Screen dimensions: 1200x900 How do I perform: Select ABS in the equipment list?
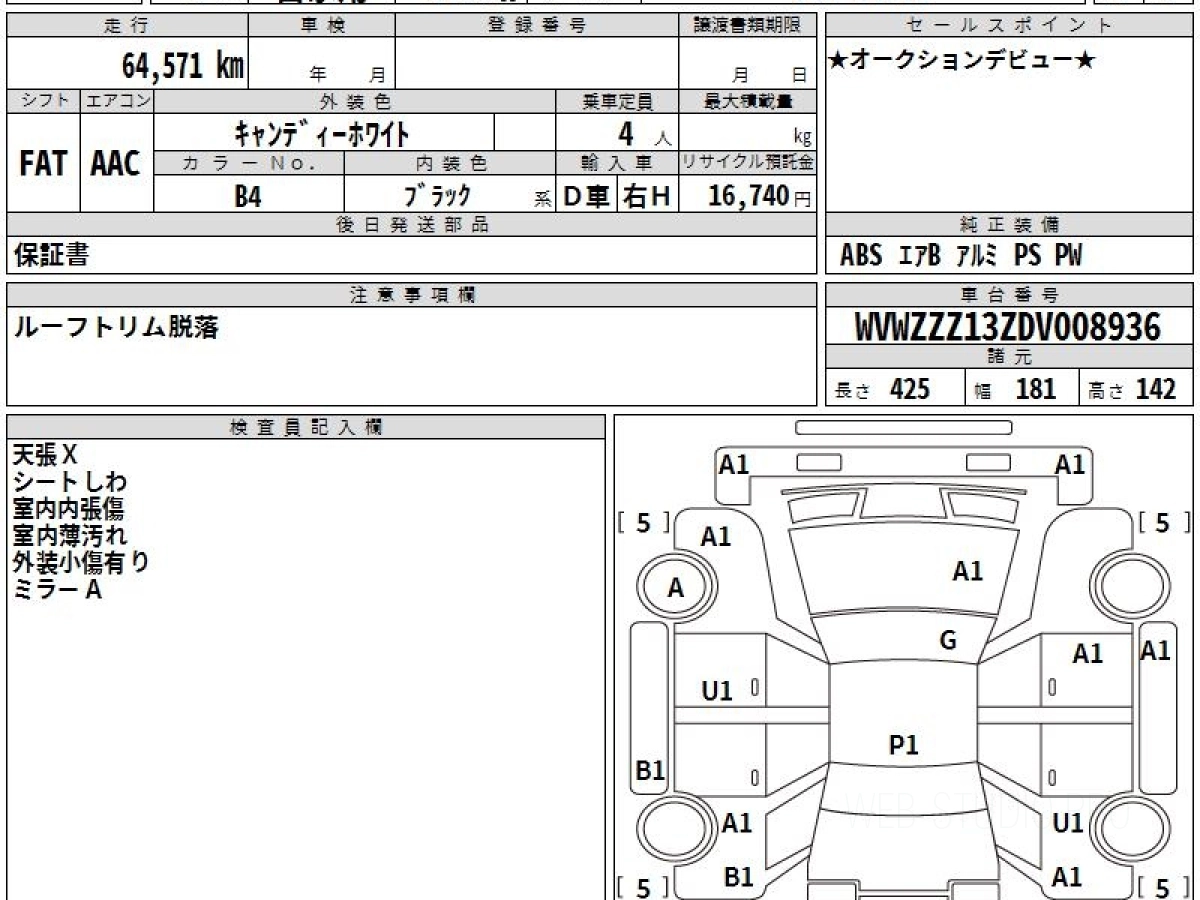point(861,256)
